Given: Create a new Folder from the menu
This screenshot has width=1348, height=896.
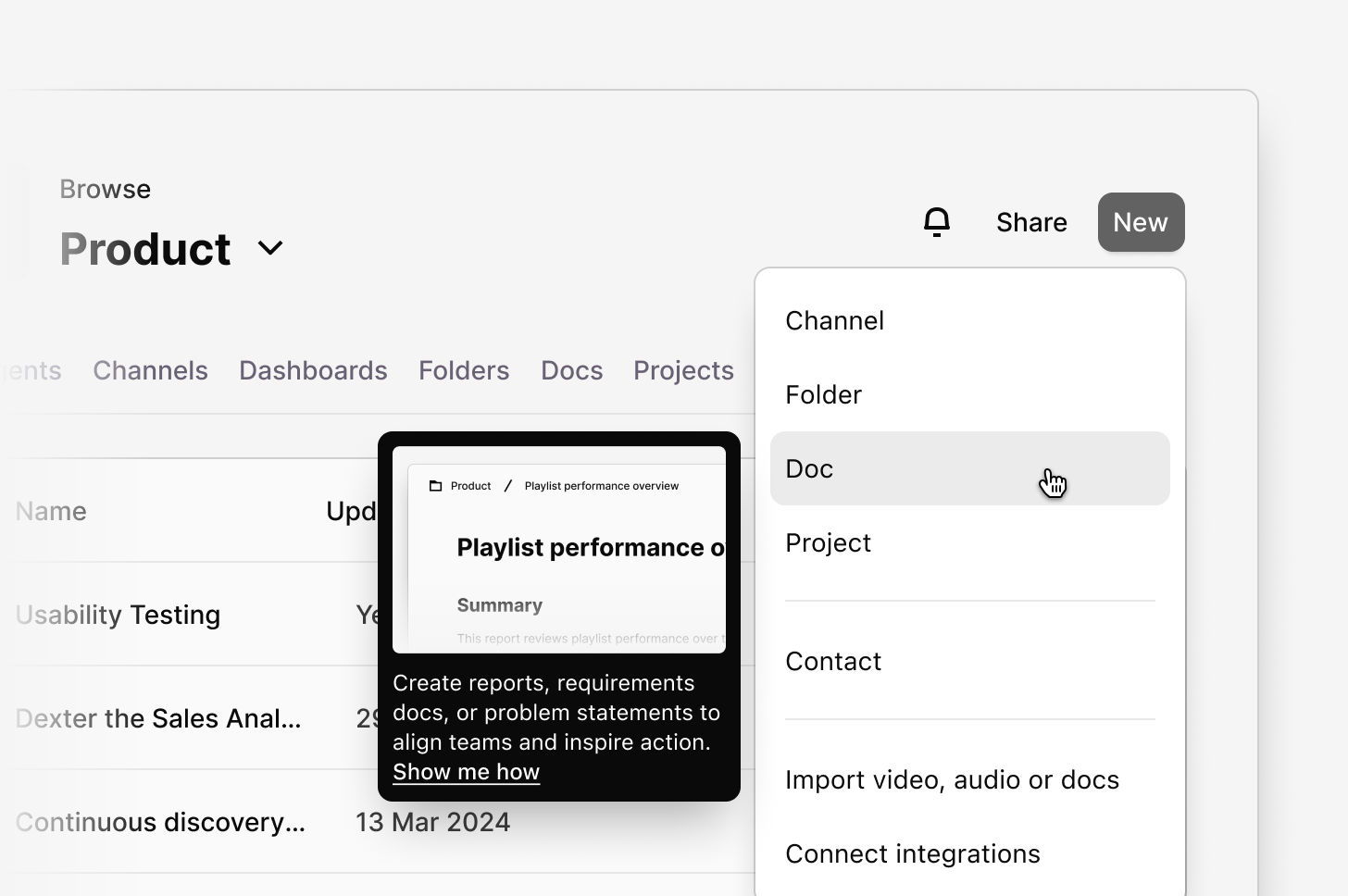Looking at the screenshot, I should [823, 394].
